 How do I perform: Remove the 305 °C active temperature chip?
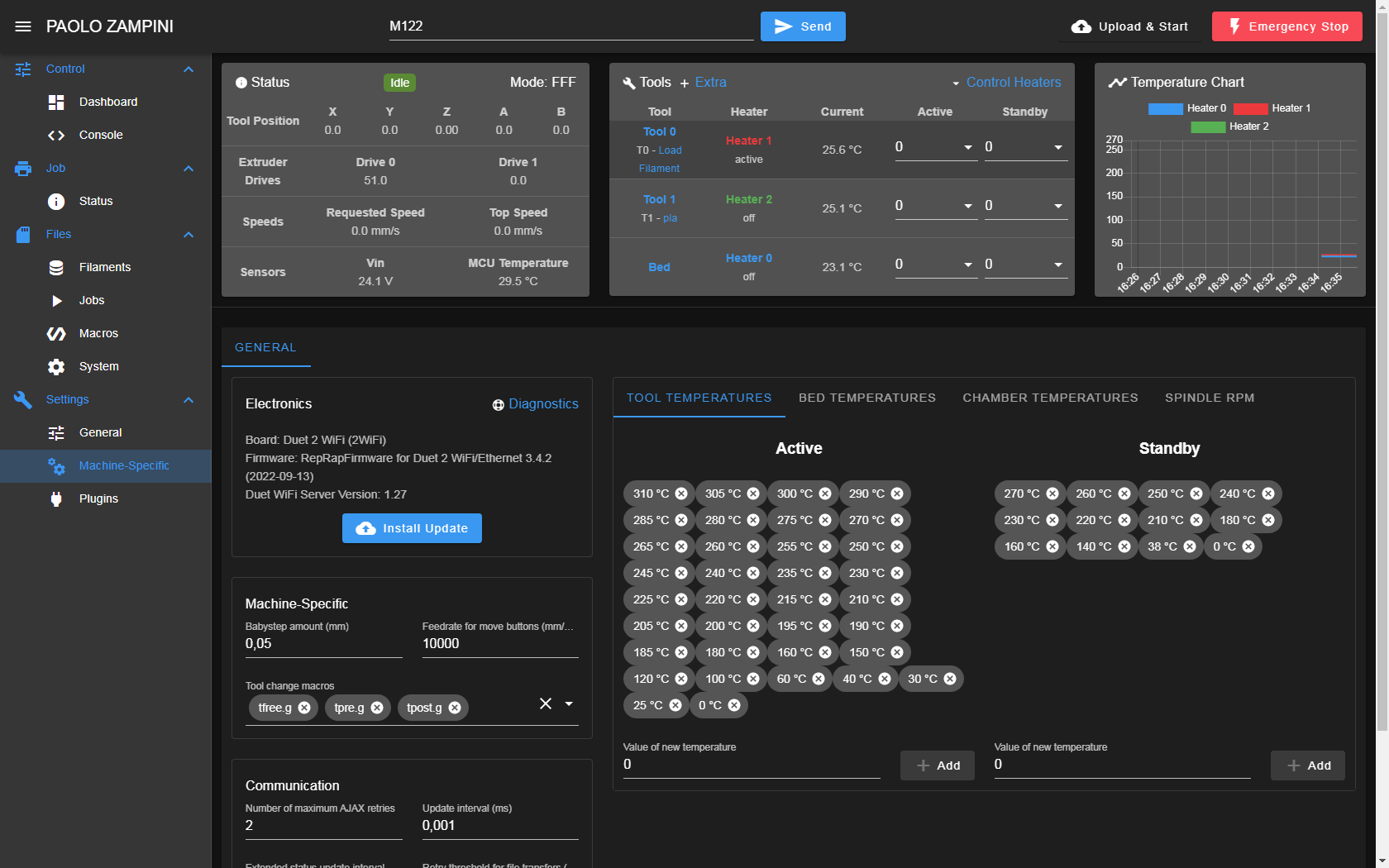click(753, 494)
